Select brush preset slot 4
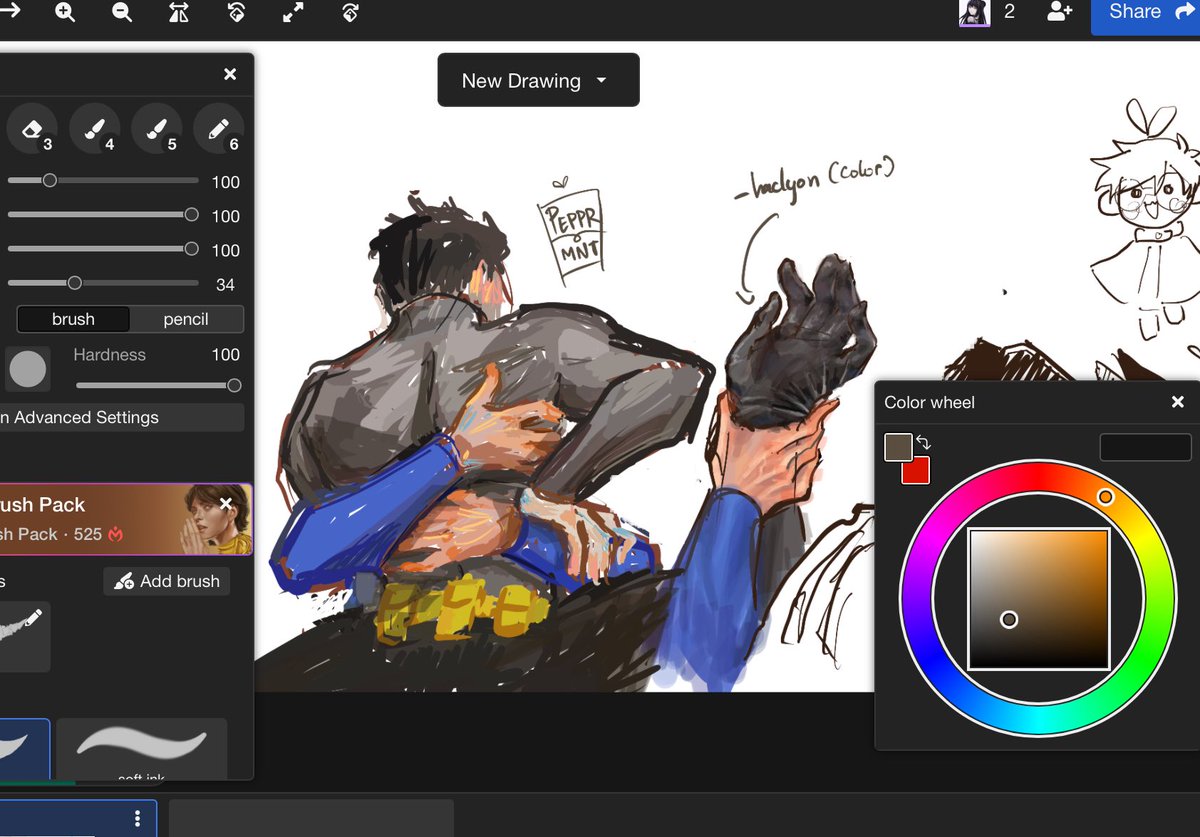 (95, 129)
